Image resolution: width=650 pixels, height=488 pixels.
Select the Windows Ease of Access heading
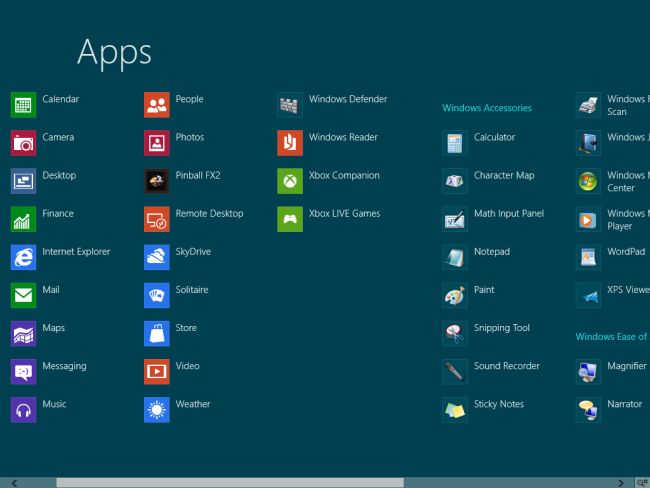pyautogui.click(x=612, y=337)
